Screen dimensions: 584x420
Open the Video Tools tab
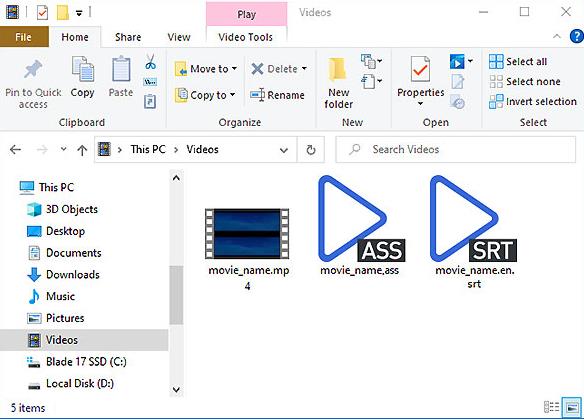coord(246,37)
